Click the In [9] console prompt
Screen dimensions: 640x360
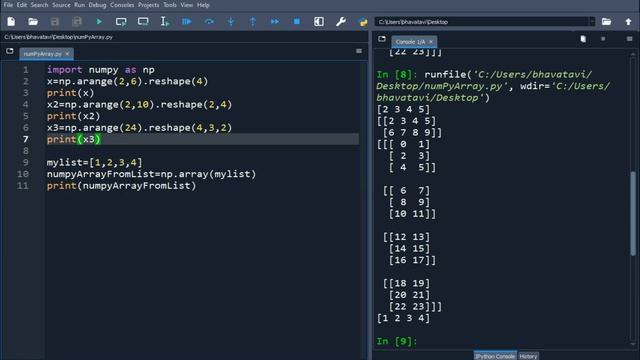pyautogui.click(x=397, y=341)
